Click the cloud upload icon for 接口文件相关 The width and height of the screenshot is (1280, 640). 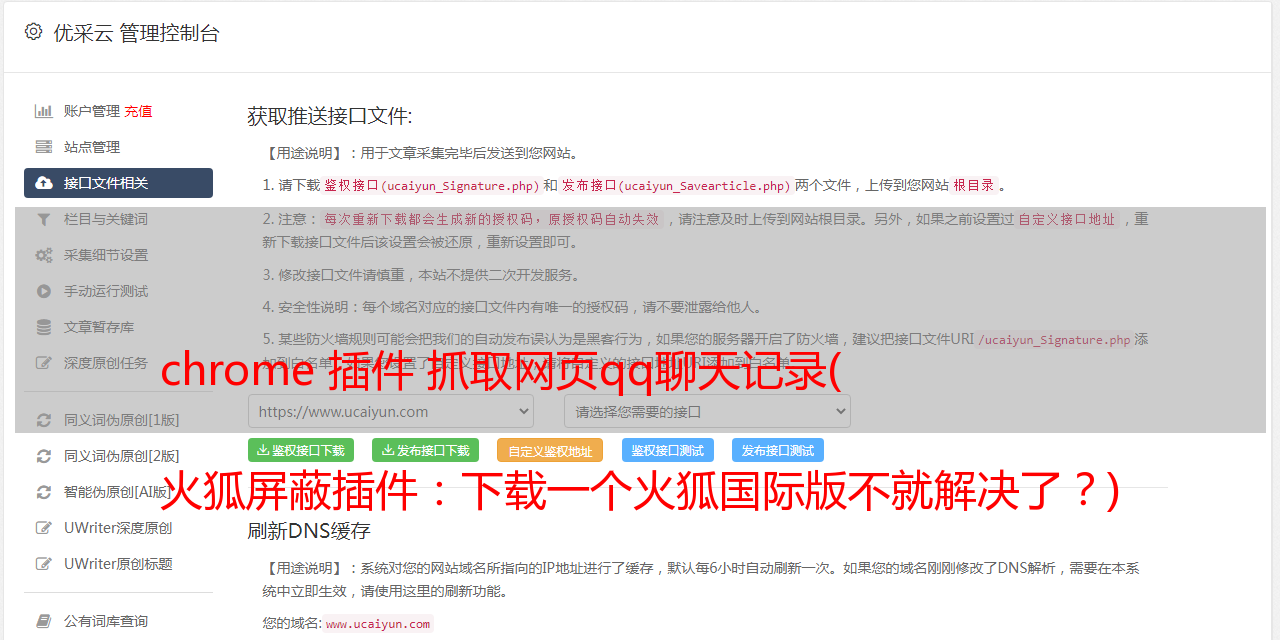(x=44, y=183)
